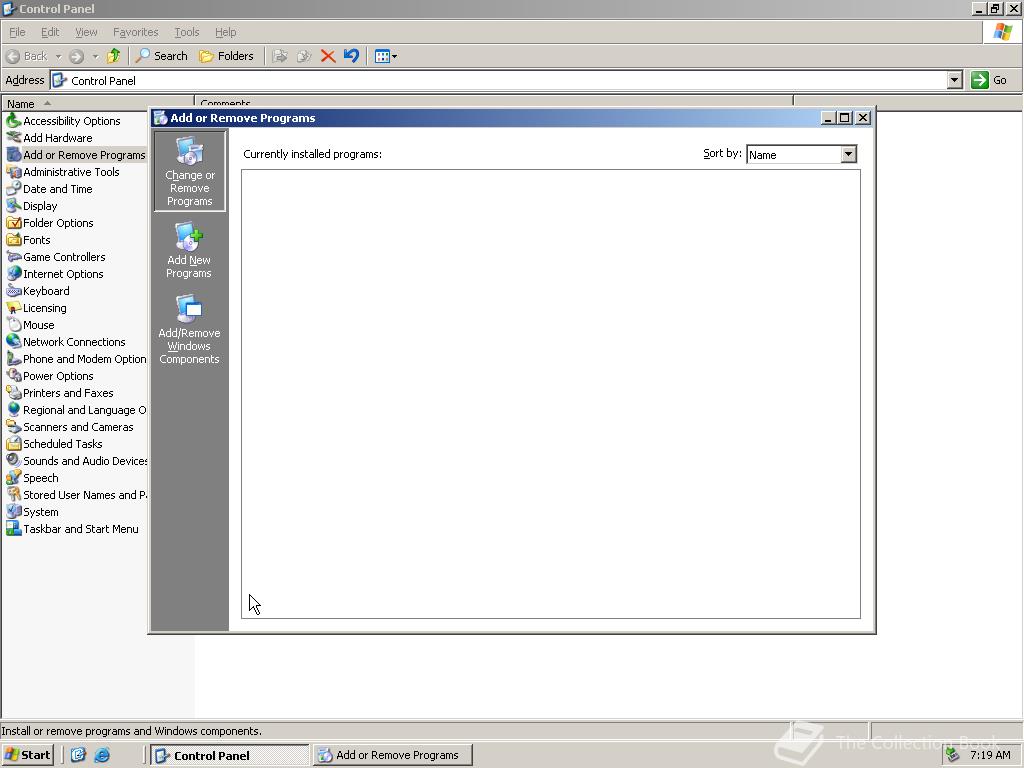Open the Favorites menu
This screenshot has width=1024, height=768.
pos(135,32)
